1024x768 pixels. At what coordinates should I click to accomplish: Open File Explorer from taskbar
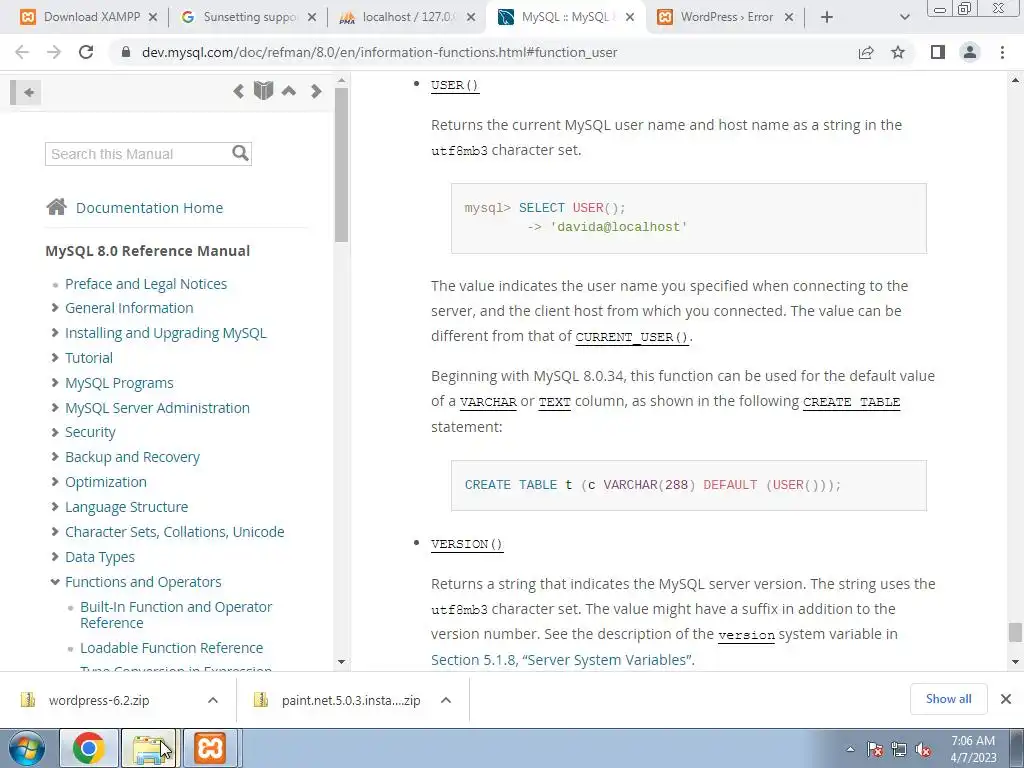[150, 748]
